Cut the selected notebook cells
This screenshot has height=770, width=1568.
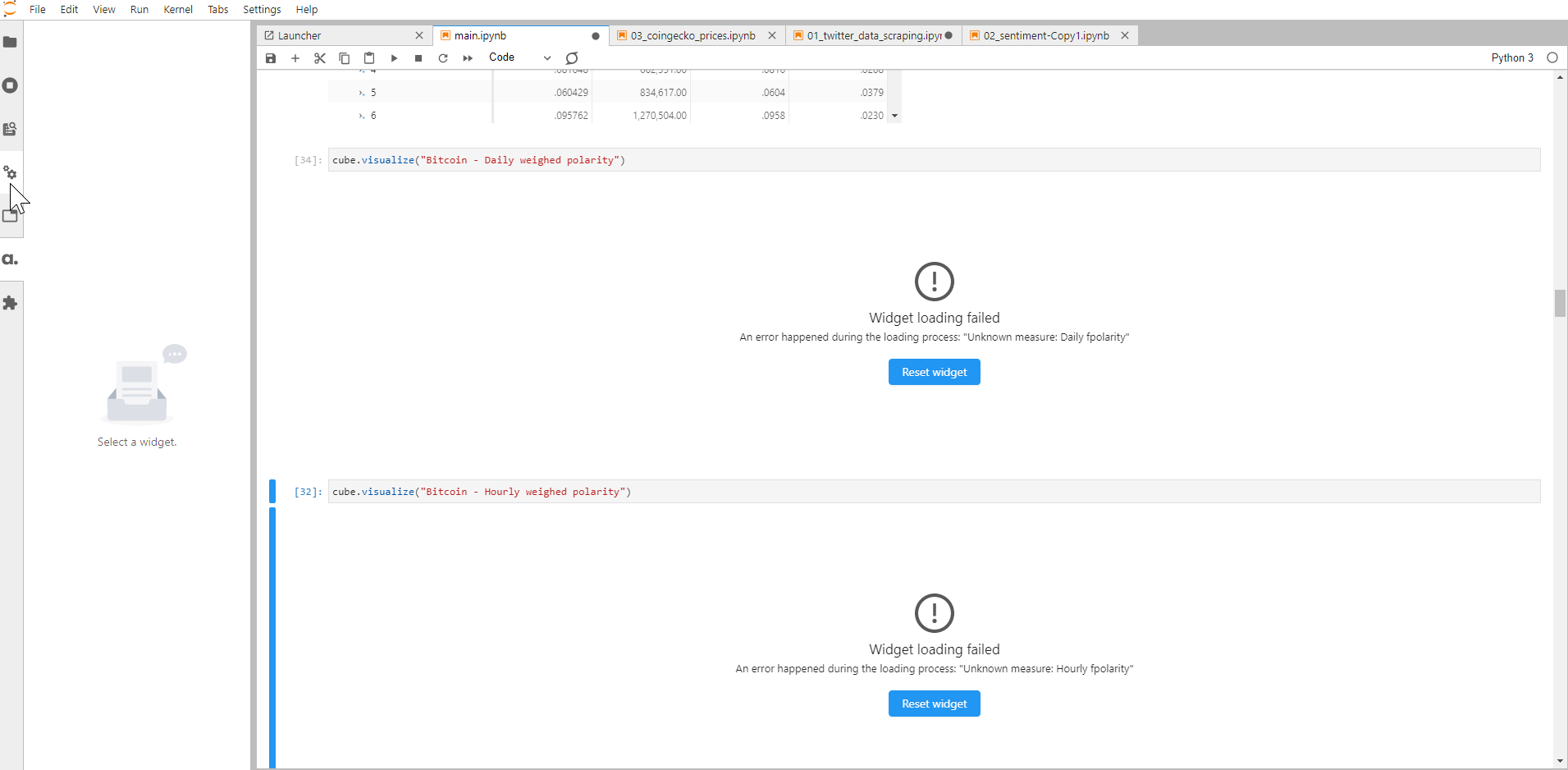320,58
